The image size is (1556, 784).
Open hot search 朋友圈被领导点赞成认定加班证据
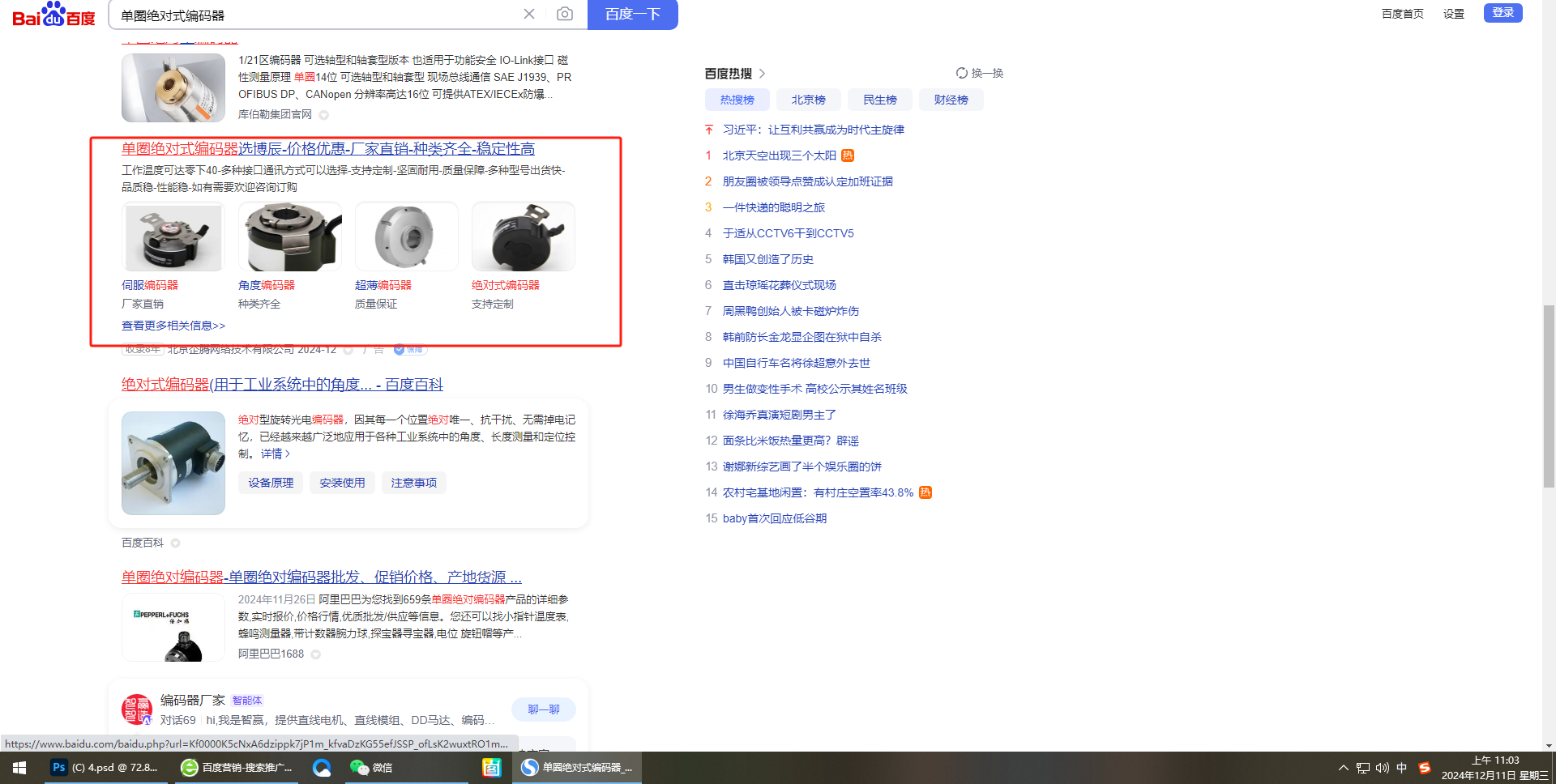click(808, 181)
